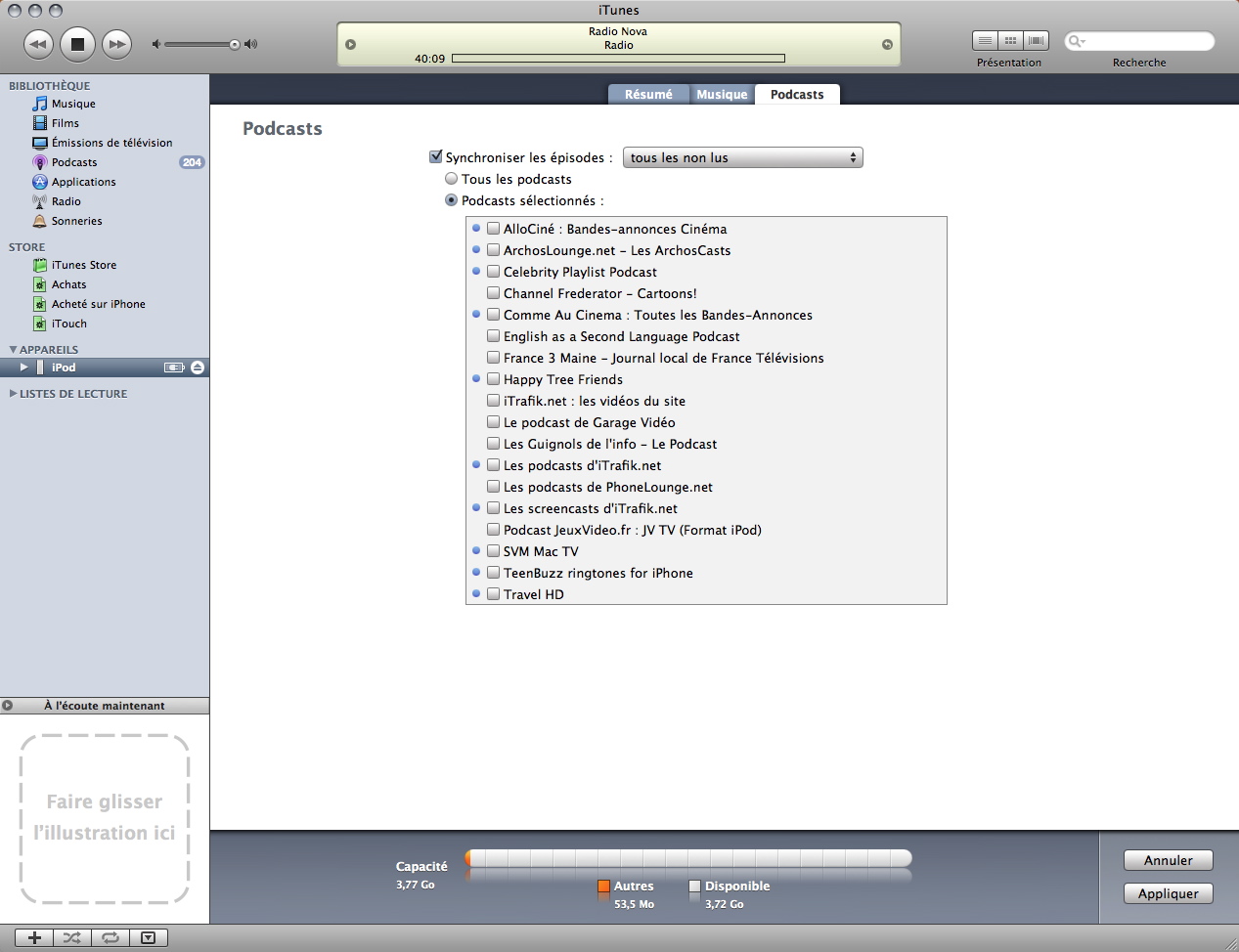Image resolution: width=1239 pixels, height=952 pixels.
Task: Select the Podcasts tab
Action: [x=797, y=94]
